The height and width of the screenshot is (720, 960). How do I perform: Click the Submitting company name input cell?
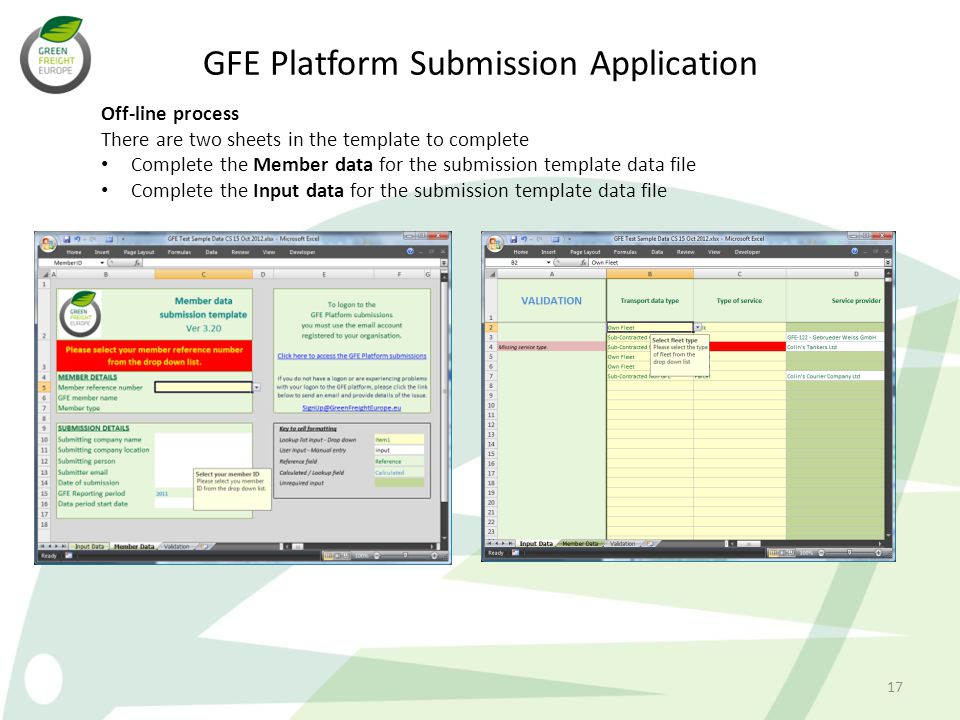[x=203, y=439]
